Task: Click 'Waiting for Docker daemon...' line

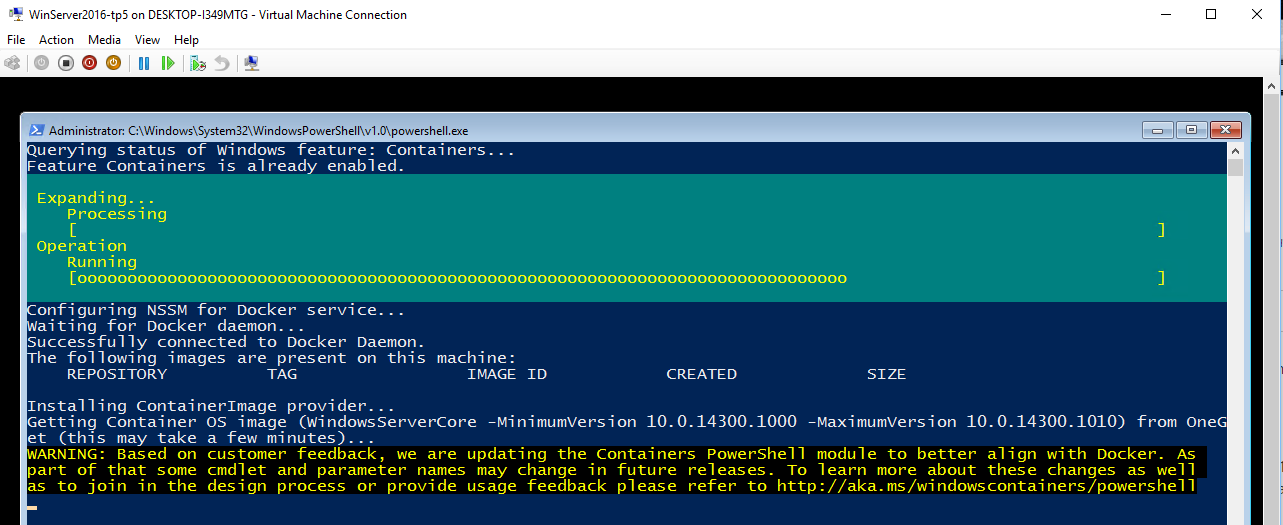Action: [166, 326]
